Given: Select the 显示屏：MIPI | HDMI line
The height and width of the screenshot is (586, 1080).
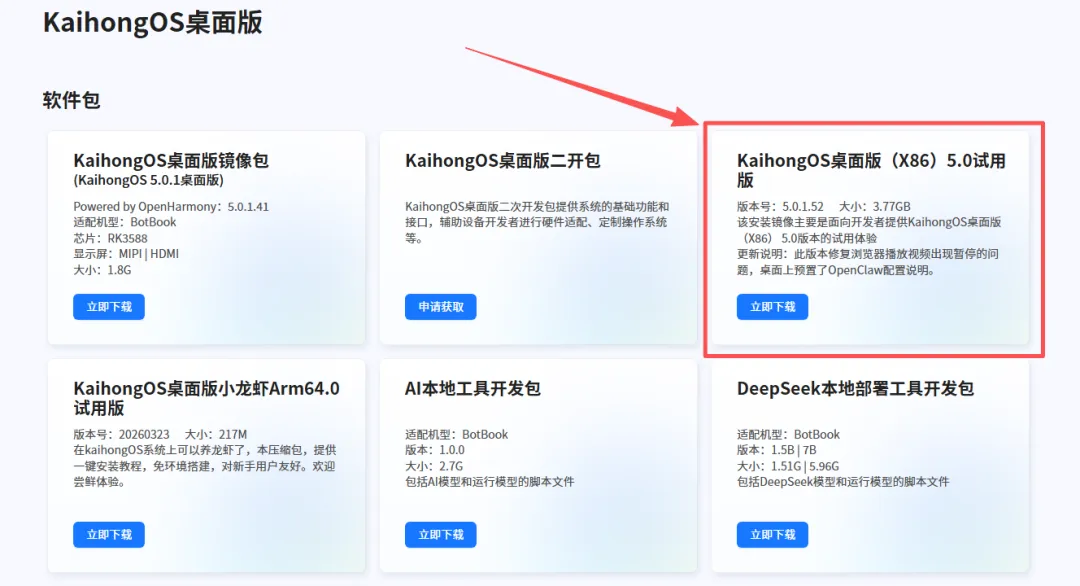Looking at the screenshot, I should point(126,254).
